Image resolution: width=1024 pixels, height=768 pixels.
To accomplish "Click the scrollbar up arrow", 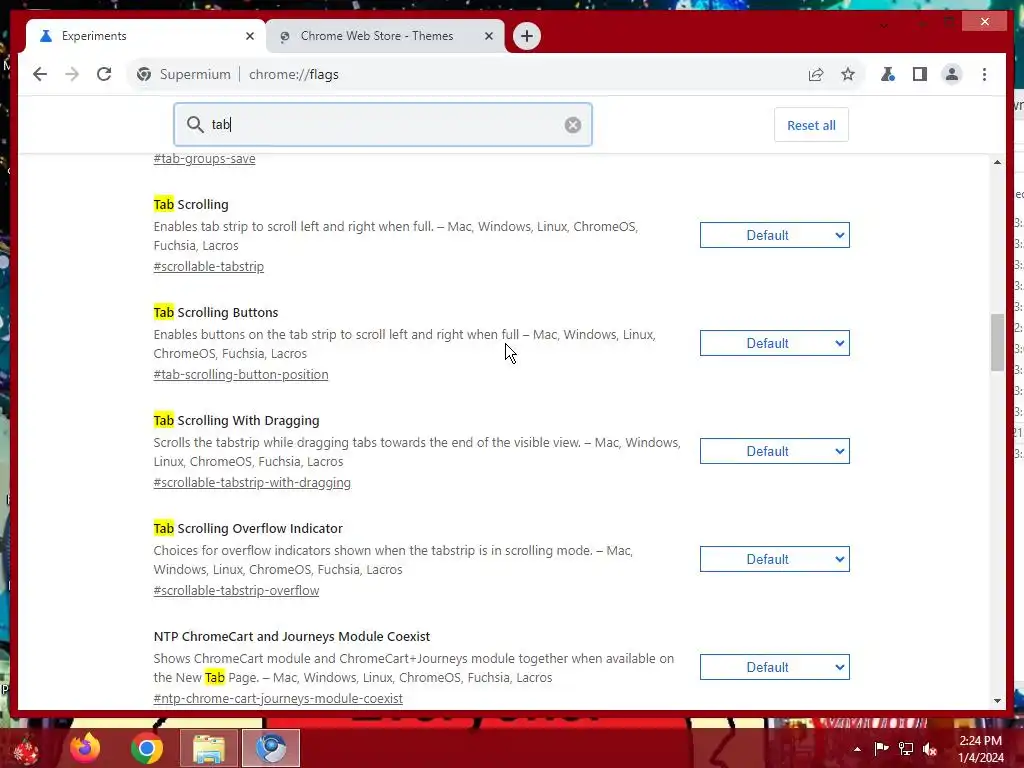I will (x=997, y=162).
